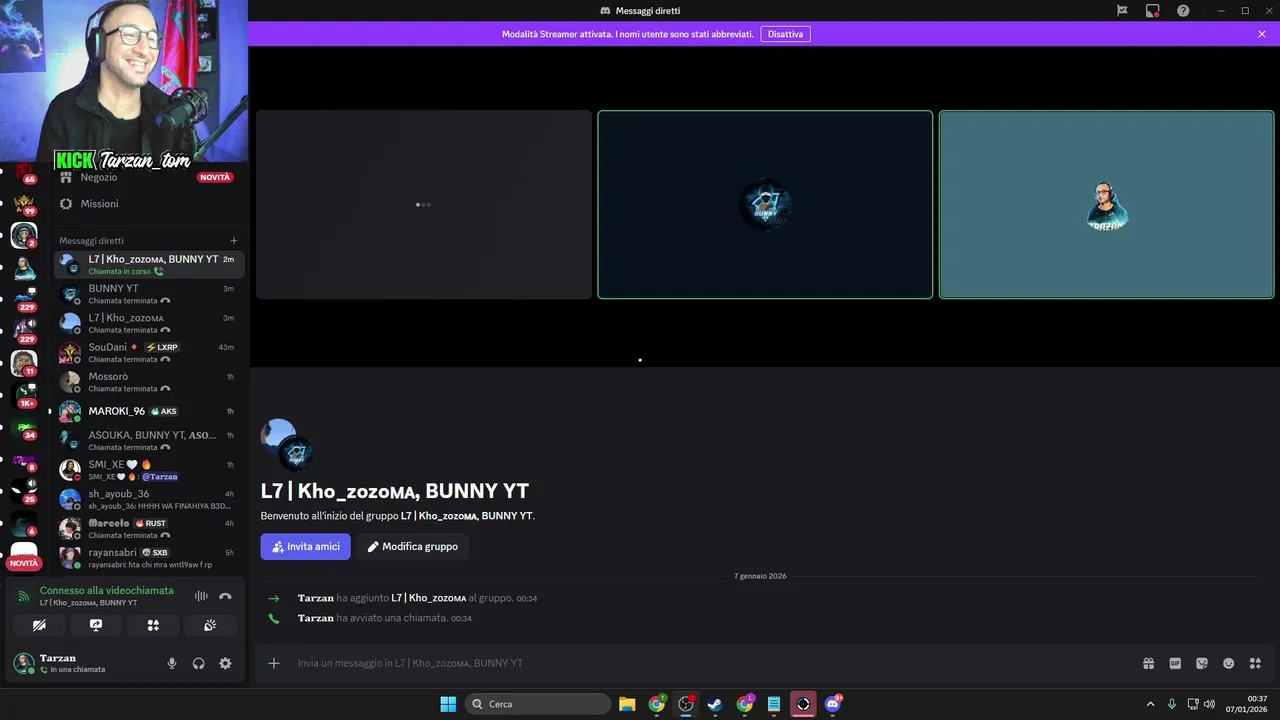
Task: Open server icon with badge 25
Action: [x=24, y=491]
